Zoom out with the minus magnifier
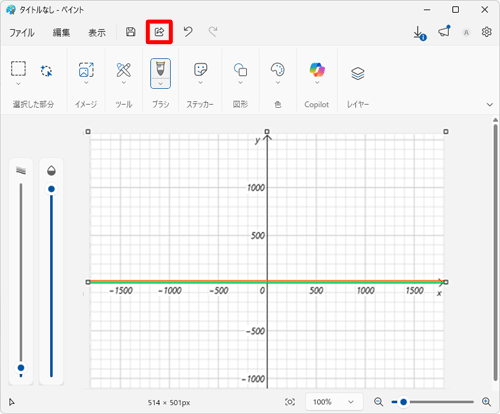500x414 pixels. point(378,402)
